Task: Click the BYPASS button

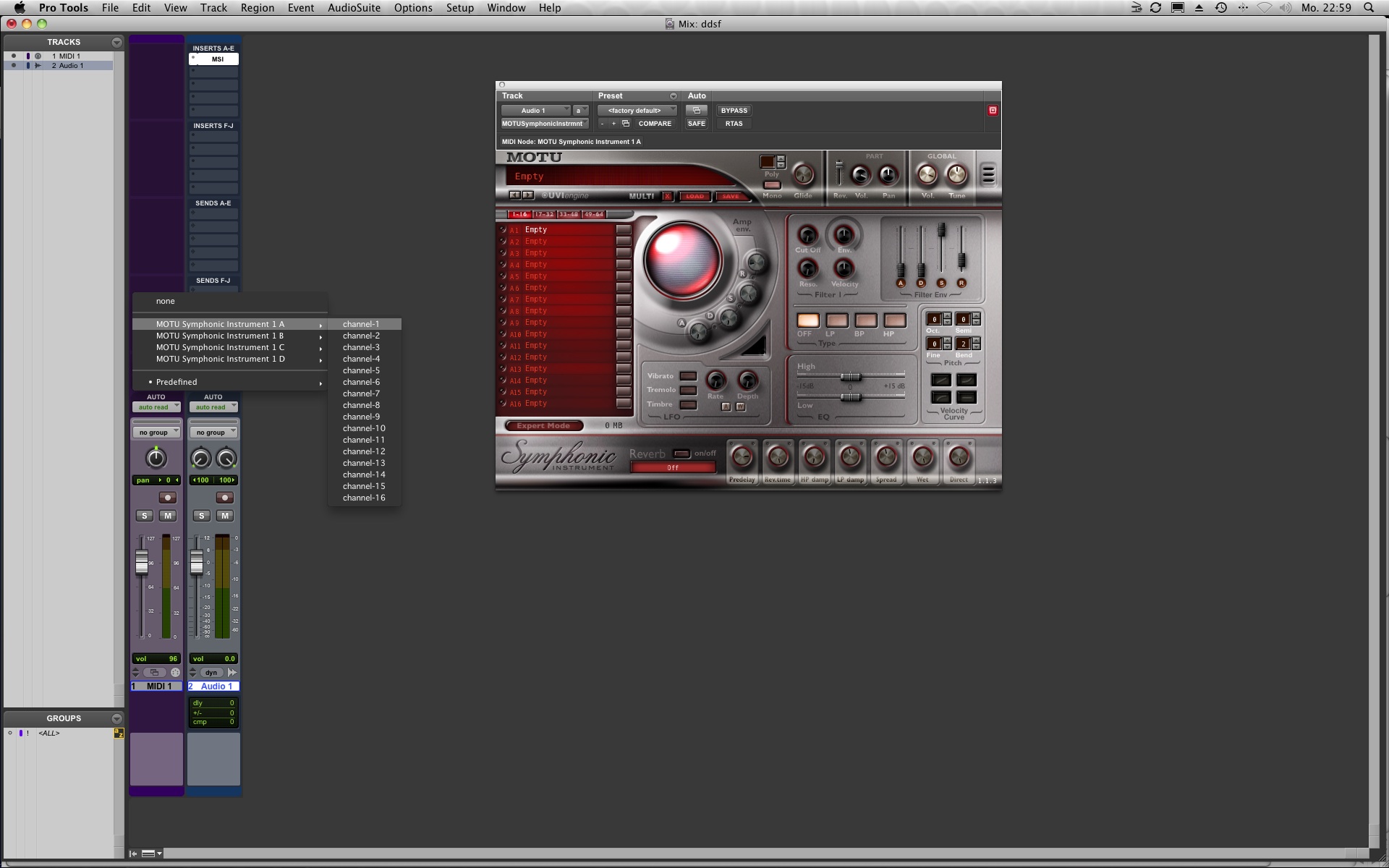Action: [734, 111]
